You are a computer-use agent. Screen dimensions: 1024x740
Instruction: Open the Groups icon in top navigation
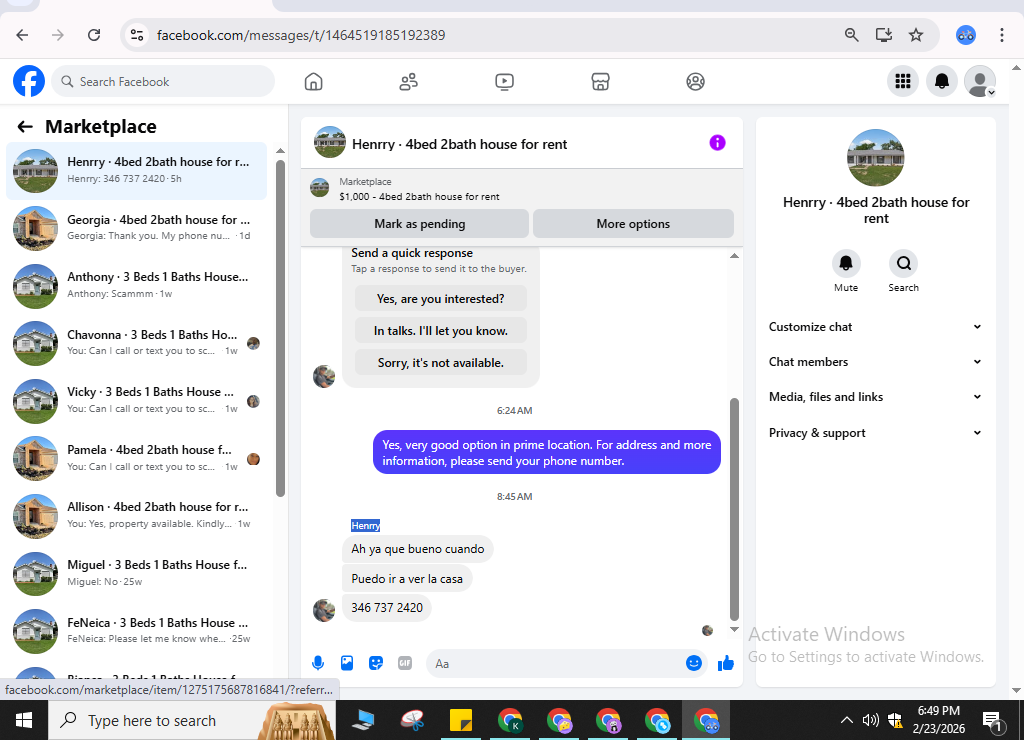[696, 82]
